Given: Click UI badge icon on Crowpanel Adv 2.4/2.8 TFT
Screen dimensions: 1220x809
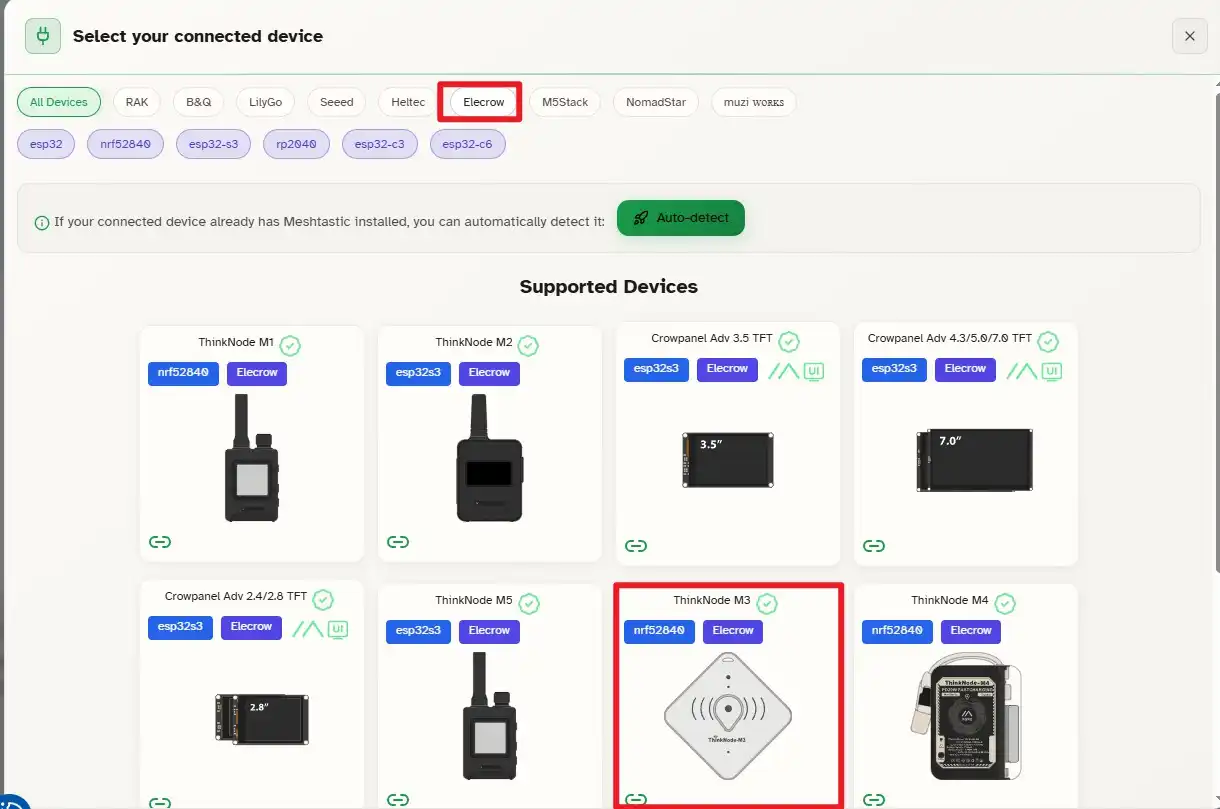Looking at the screenshot, I should [338, 629].
